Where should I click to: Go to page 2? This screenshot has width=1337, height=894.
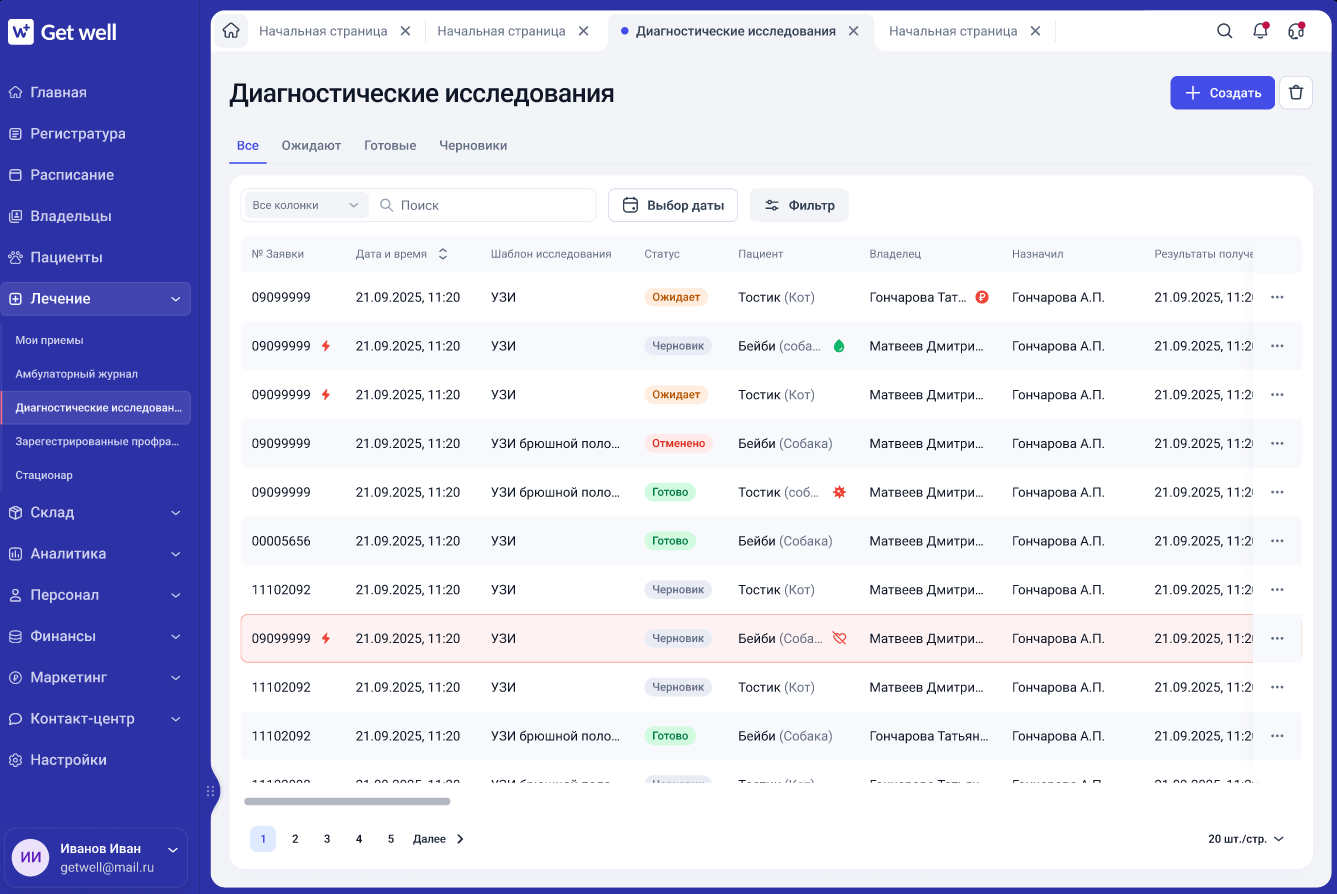point(295,839)
